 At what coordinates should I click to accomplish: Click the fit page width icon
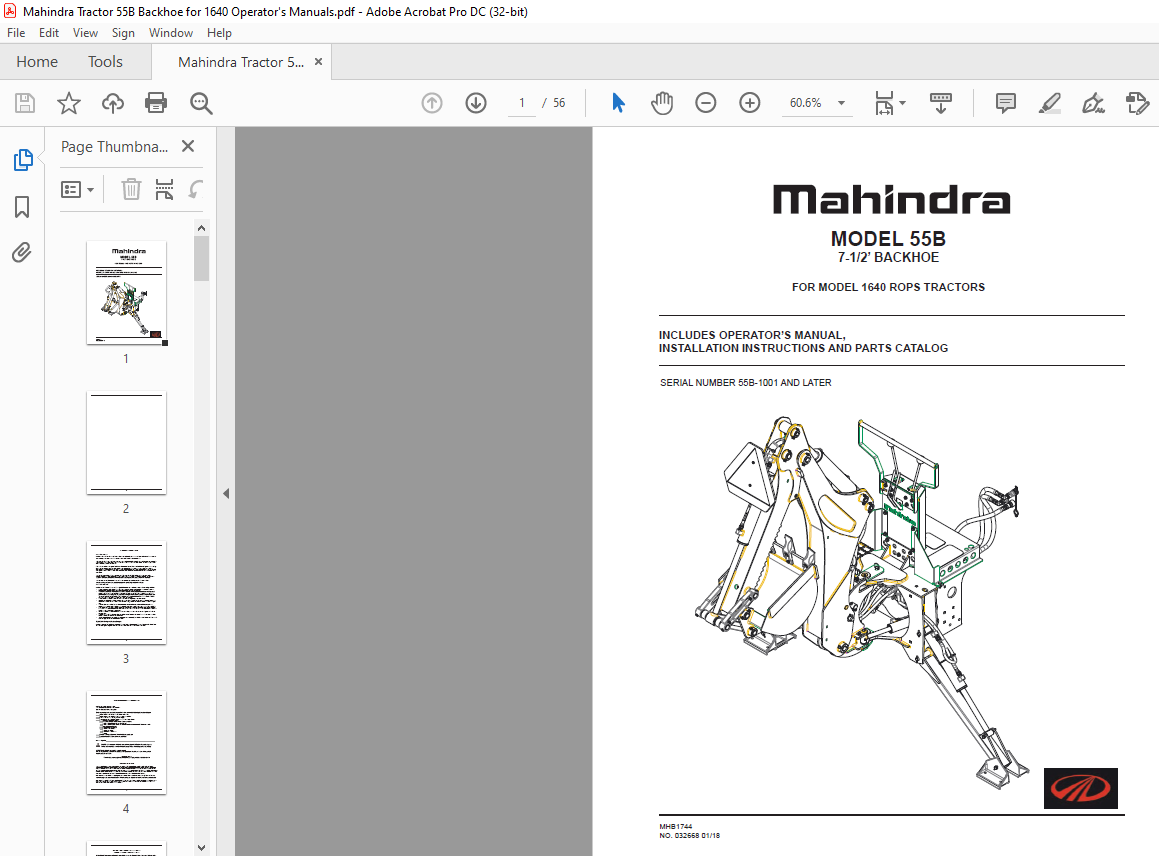pos(884,103)
